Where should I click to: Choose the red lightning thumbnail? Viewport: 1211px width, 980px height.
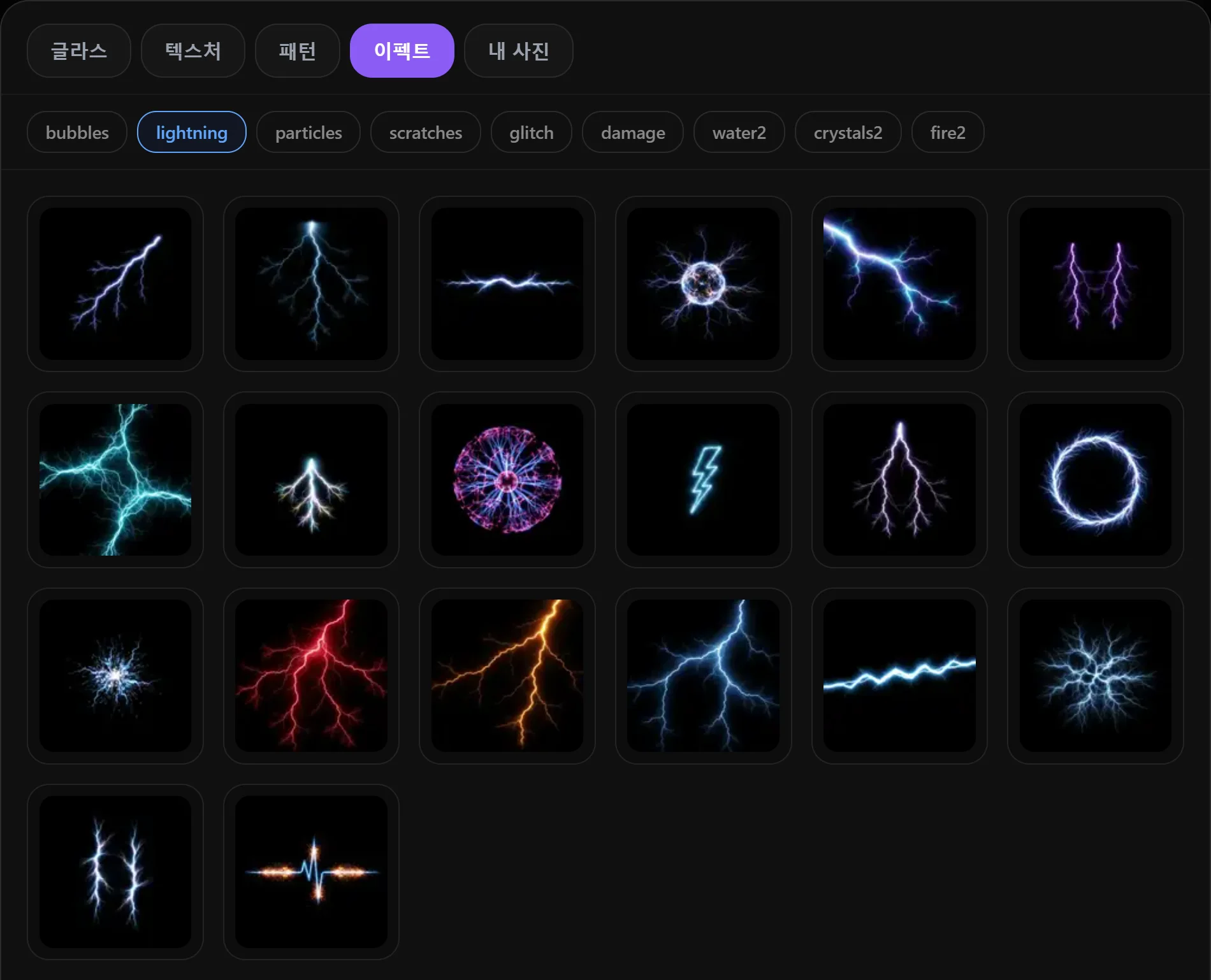312,675
